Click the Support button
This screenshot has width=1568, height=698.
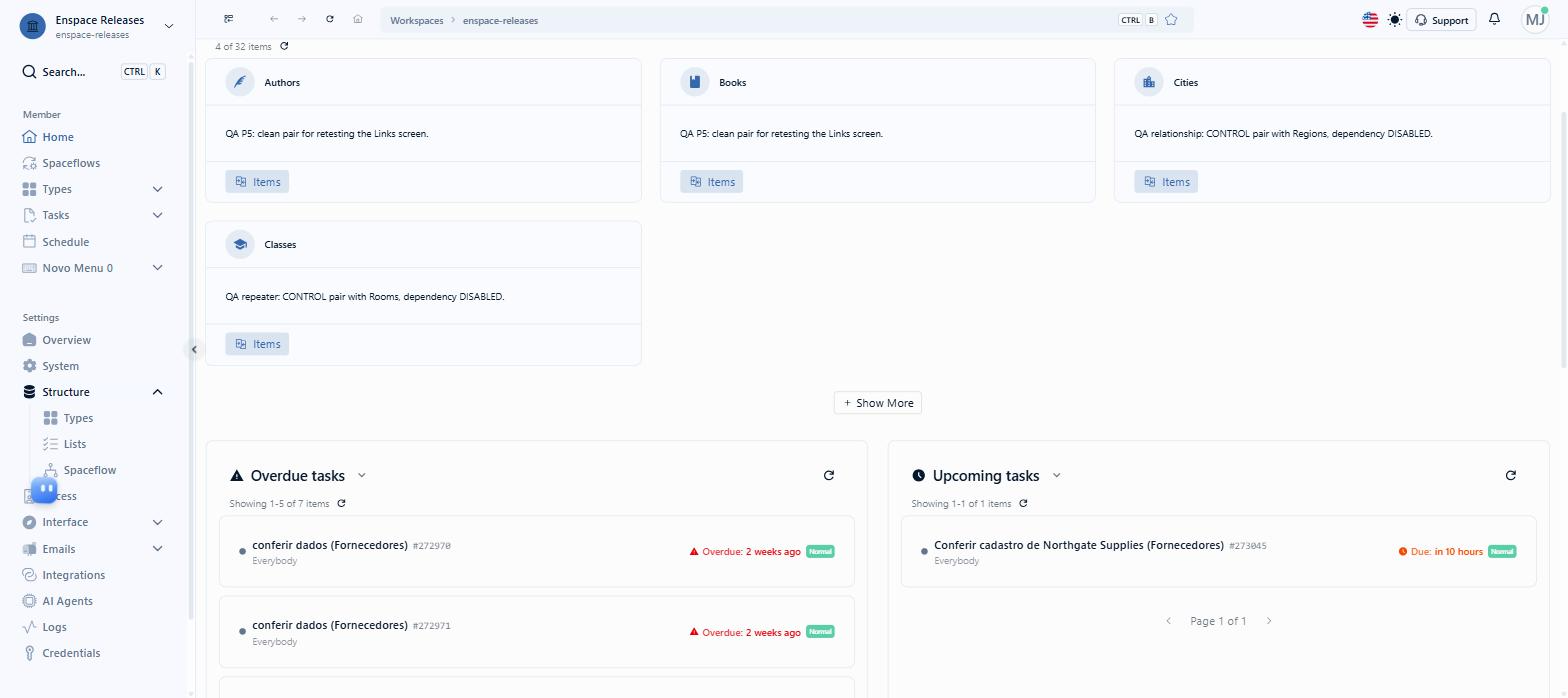[x=1441, y=20]
